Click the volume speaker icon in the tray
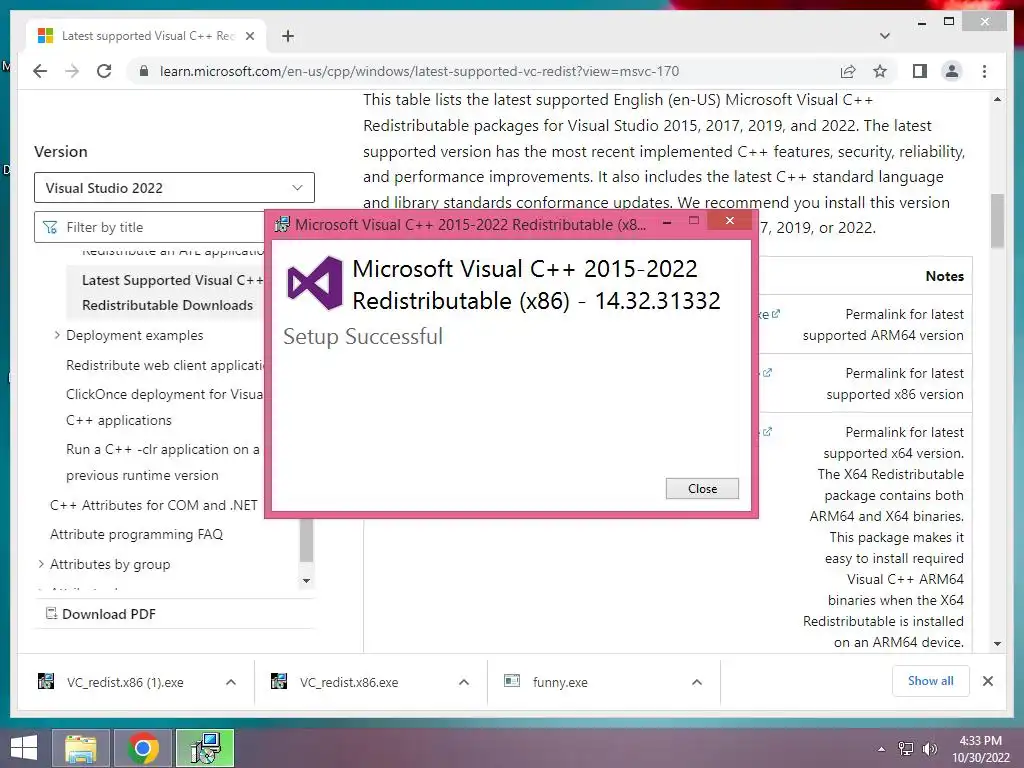1024x768 pixels. point(929,749)
